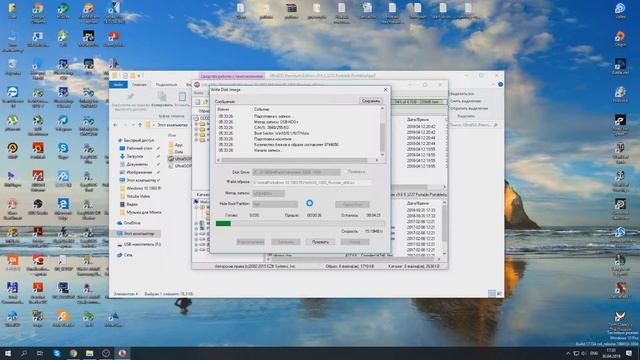Open Сеть in the sidebar
The height and width of the screenshot is (360, 640).
point(125,255)
